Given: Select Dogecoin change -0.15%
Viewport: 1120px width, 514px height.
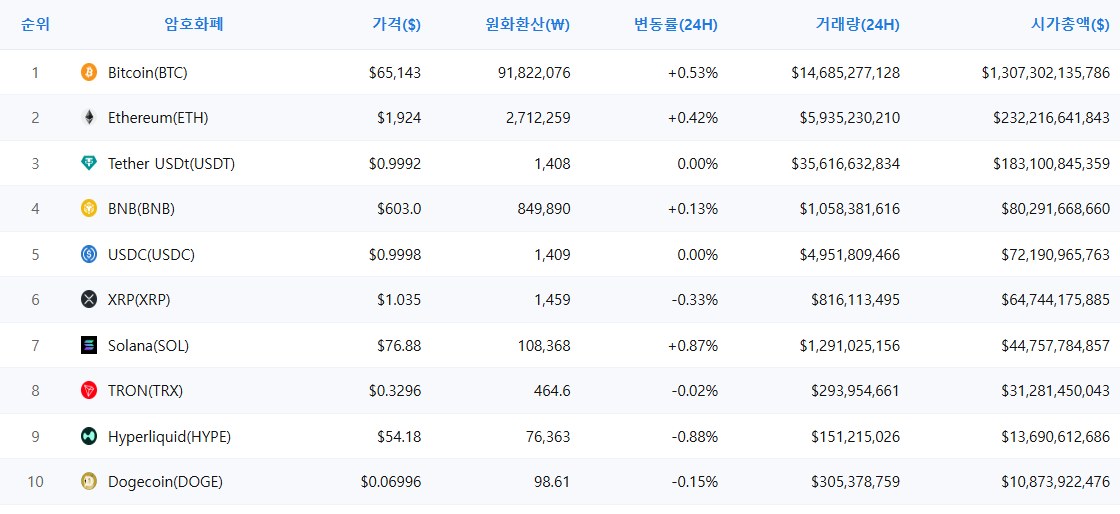Looking at the screenshot, I should [695, 482].
